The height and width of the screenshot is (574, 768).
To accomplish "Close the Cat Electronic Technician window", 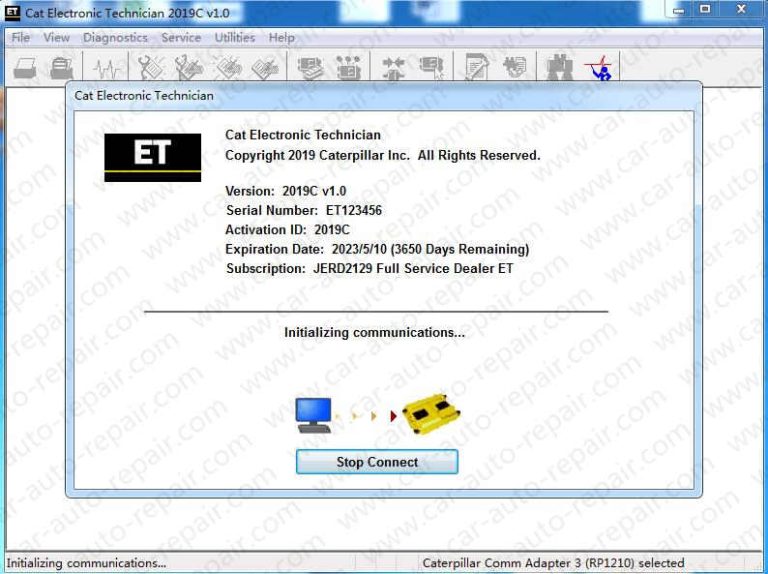I will click(x=741, y=9).
